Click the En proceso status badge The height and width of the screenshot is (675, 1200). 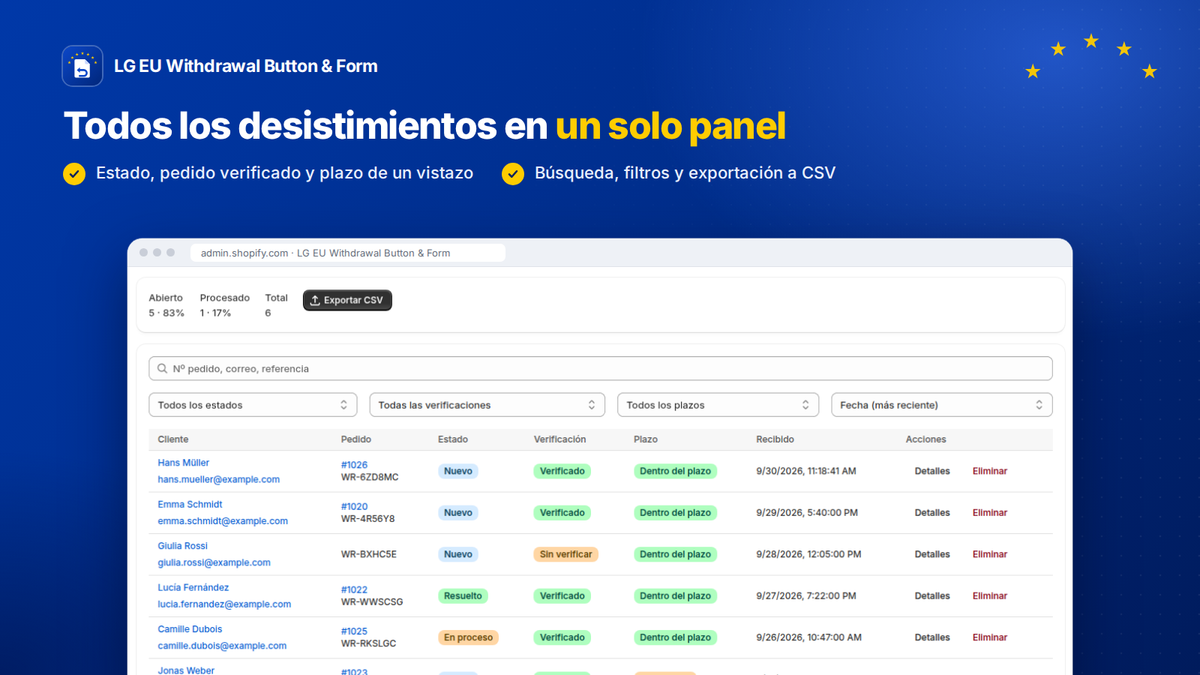pos(468,638)
